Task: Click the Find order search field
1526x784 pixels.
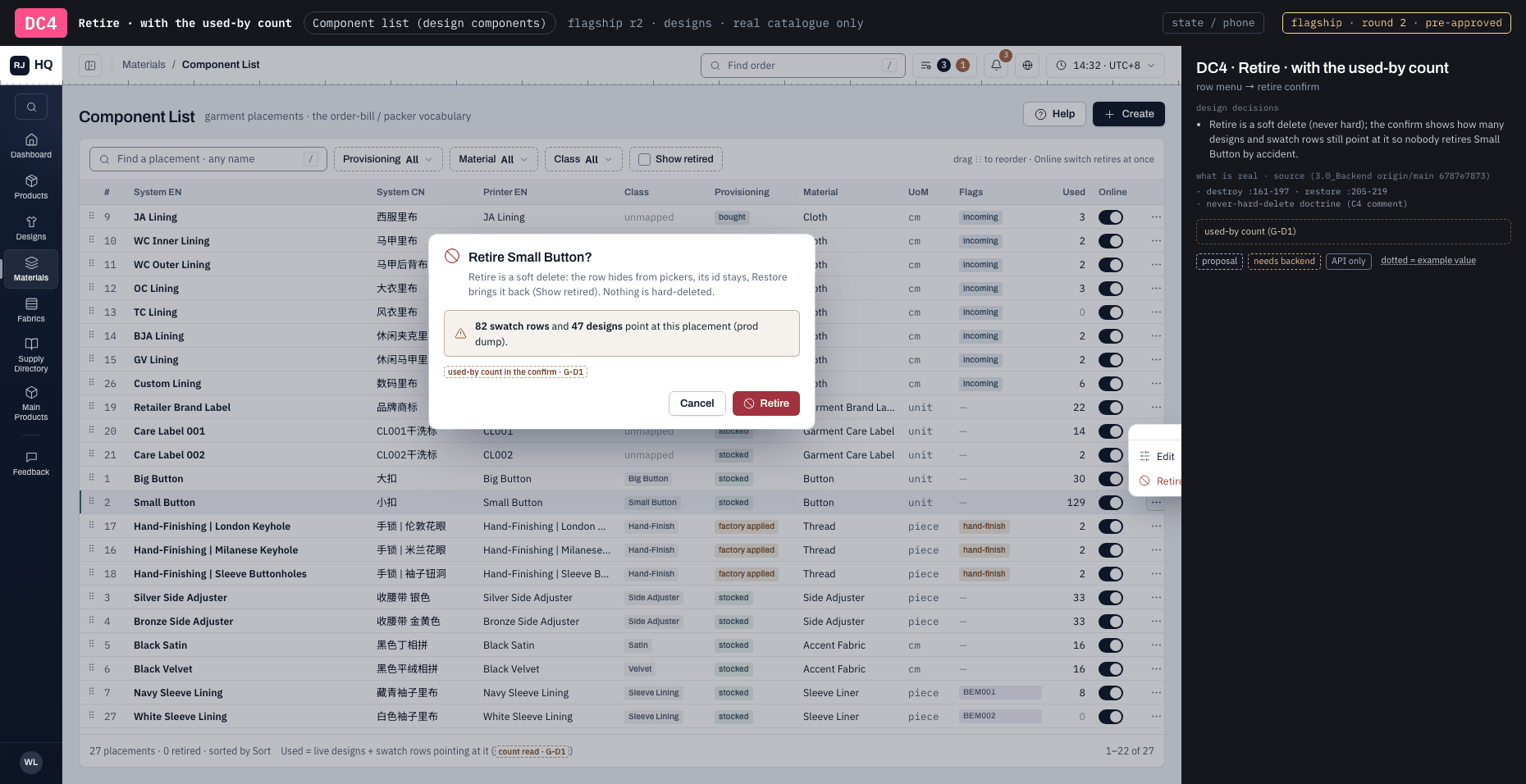Action: 803,66
